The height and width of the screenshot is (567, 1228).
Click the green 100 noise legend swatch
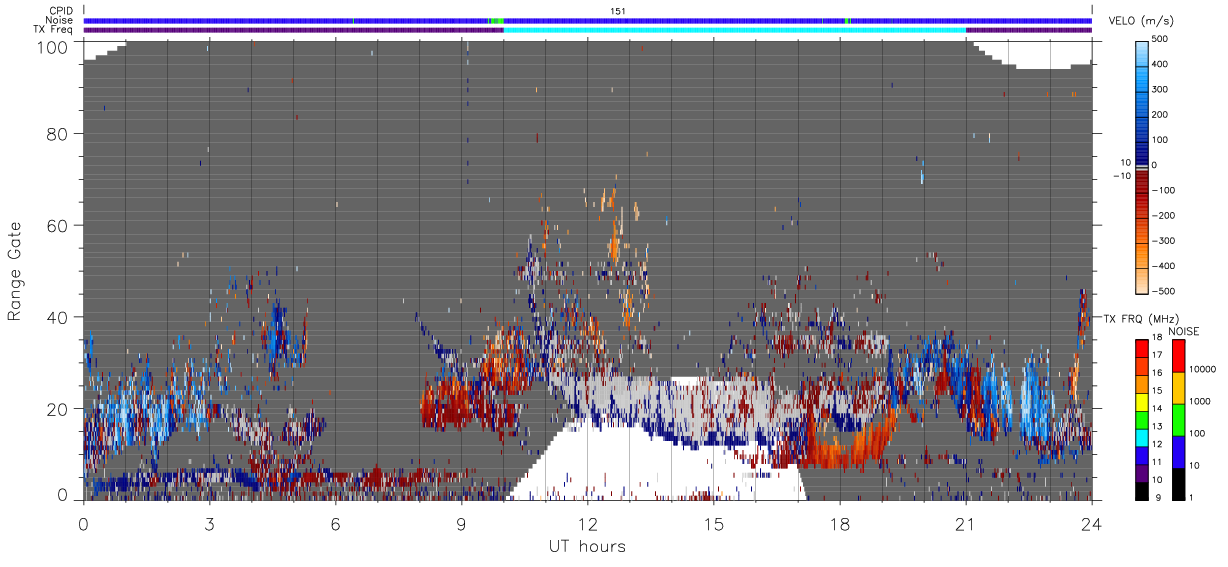(1178, 419)
